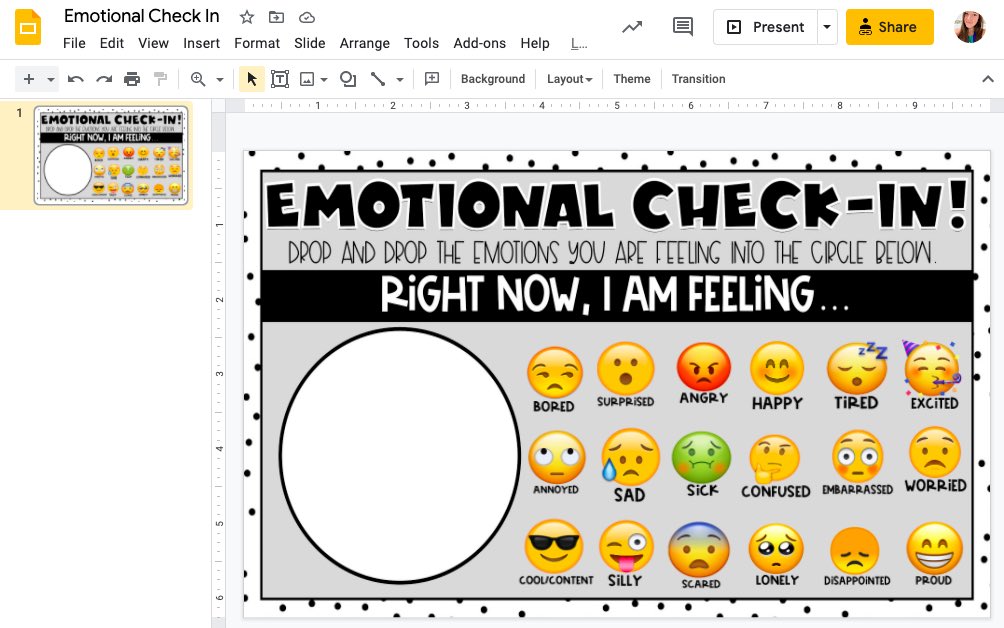This screenshot has height=628, width=1004.
Task: Select the Surprised emoji
Action: 626,369
